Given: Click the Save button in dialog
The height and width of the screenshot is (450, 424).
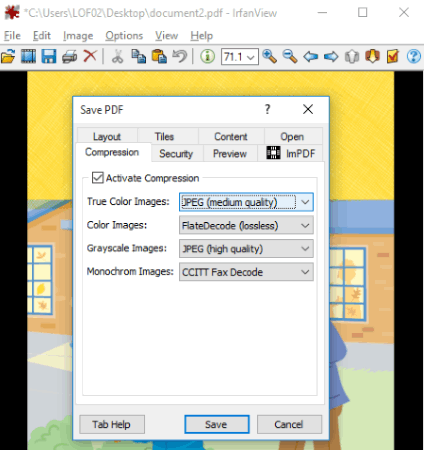Looking at the screenshot, I should (217, 424).
